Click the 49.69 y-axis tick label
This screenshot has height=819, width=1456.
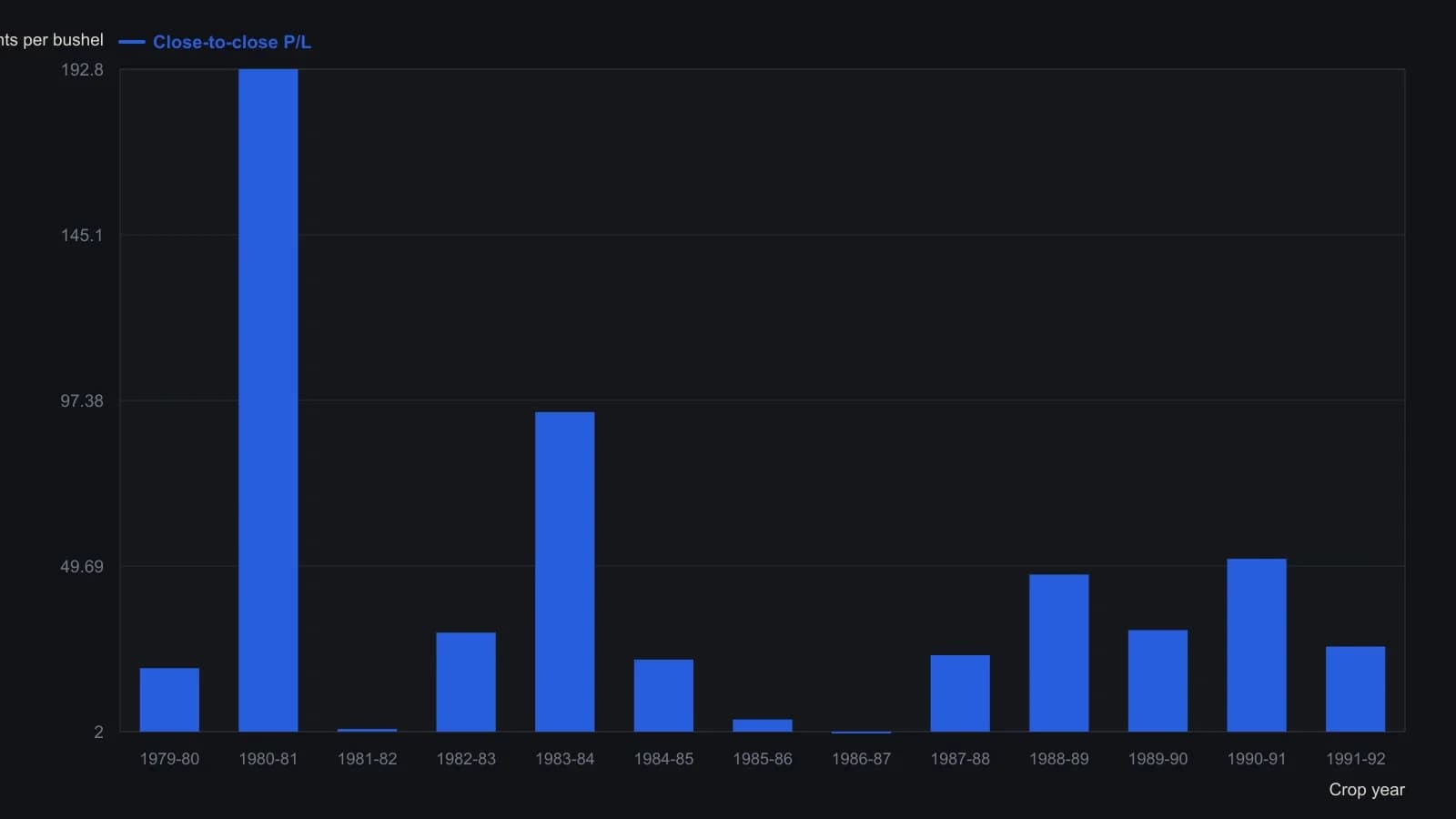point(82,567)
